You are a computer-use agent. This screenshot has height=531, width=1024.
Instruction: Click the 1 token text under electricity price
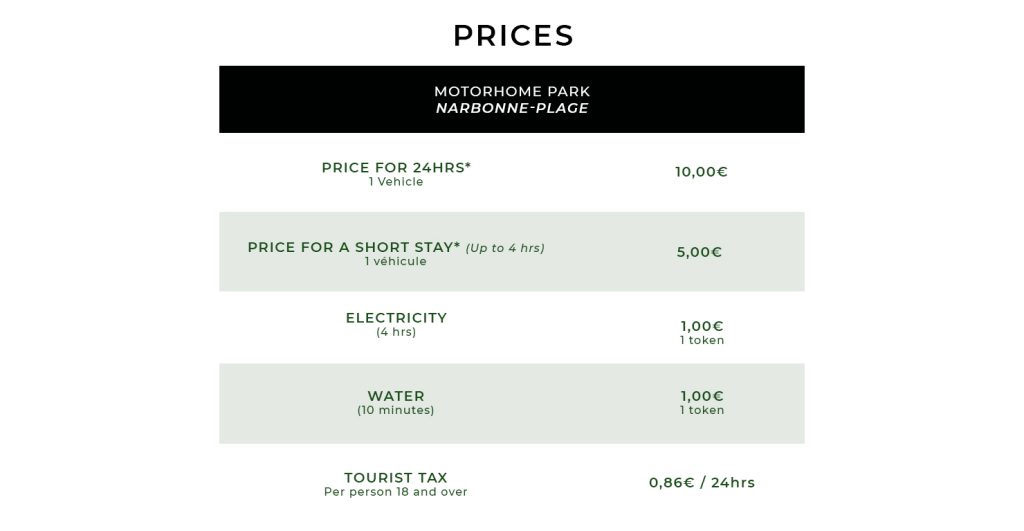(702, 340)
